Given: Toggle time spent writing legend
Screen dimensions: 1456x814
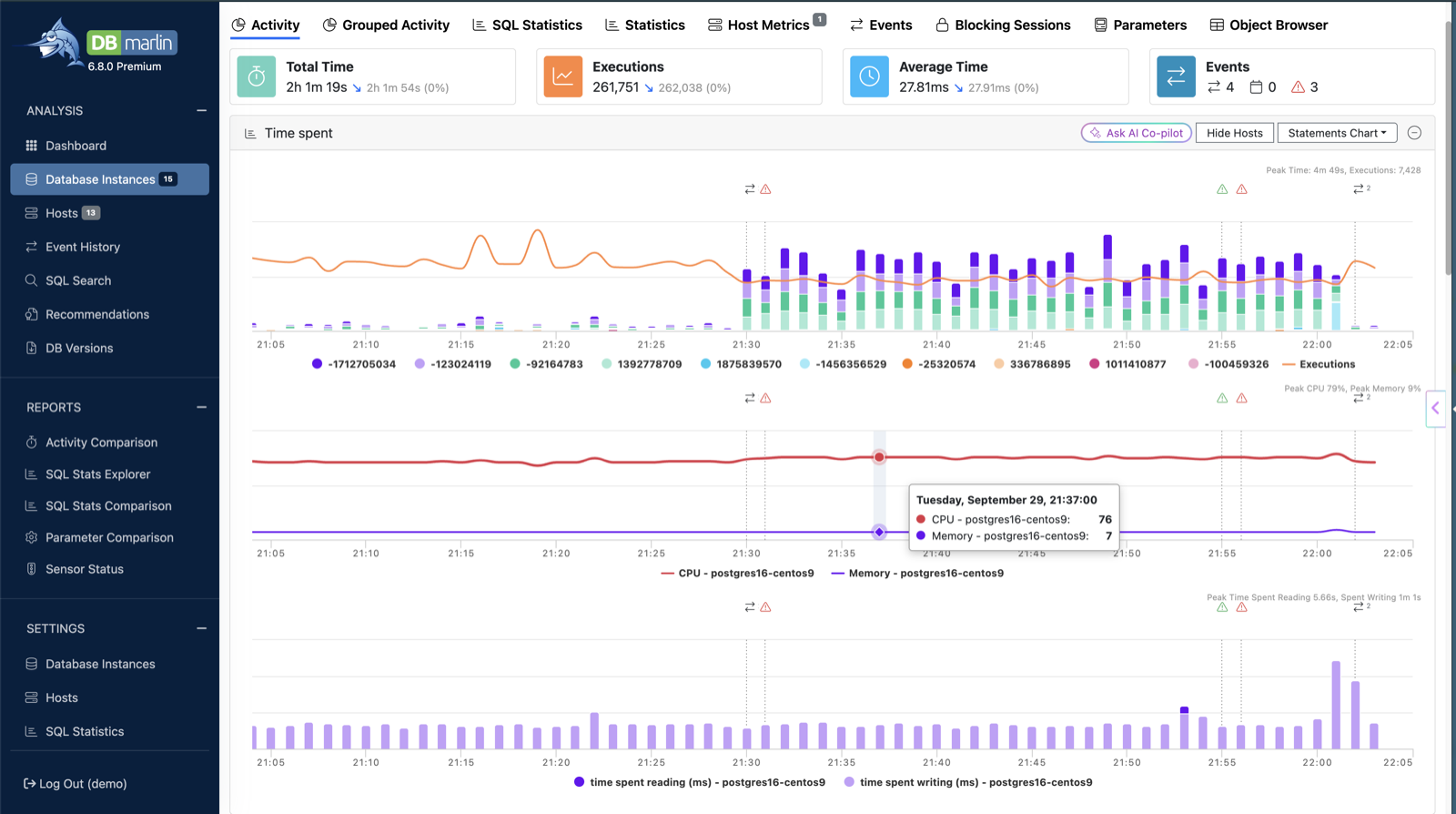Looking at the screenshot, I should coord(968,782).
